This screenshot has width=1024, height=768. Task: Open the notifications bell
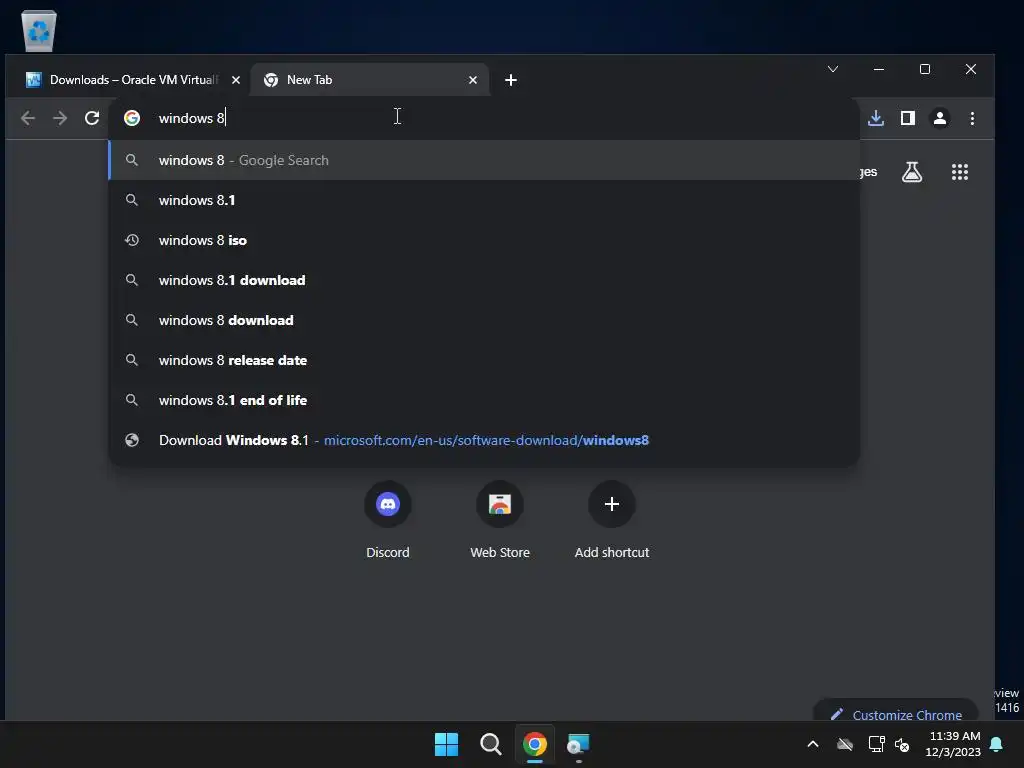[997, 744]
